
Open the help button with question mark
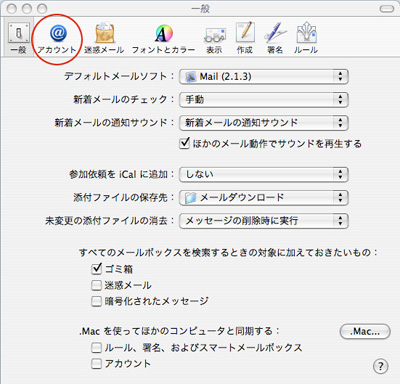pos(381,366)
